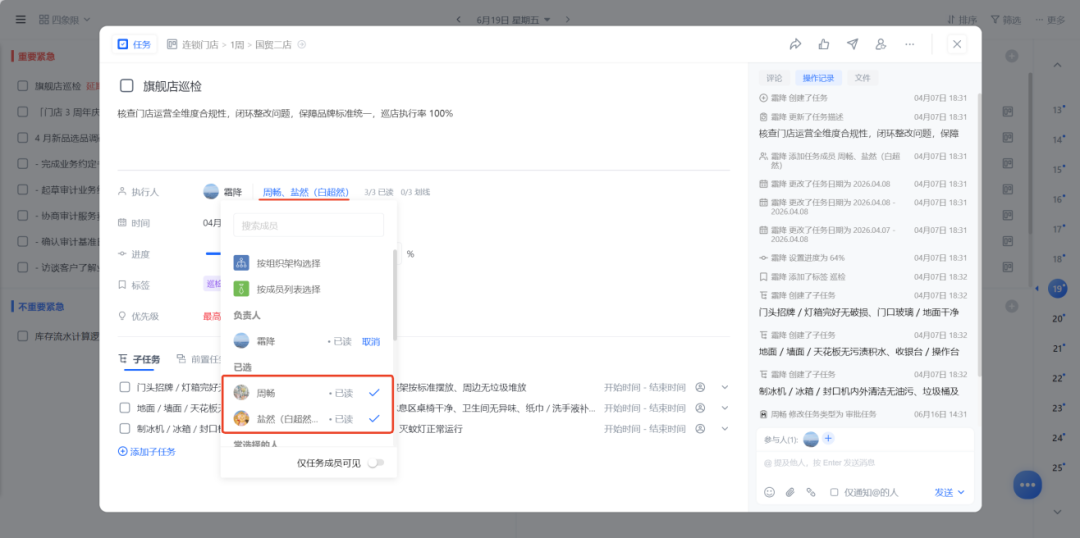The width and height of the screenshot is (1080, 538).
Task: Click 国贸二店 in breadcrumb
Action: [273, 45]
